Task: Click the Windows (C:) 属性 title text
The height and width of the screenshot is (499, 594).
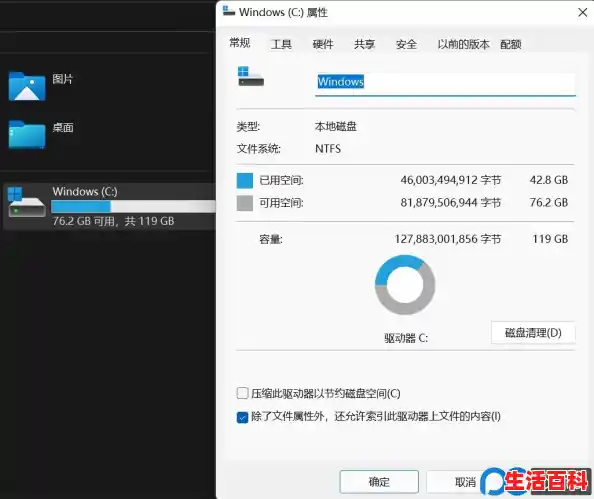Action: coord(283,13)
